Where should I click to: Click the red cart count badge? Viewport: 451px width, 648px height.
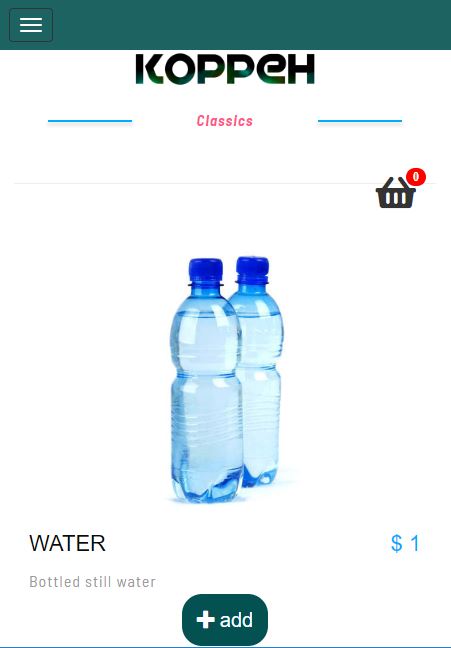[x=415, y=177]
